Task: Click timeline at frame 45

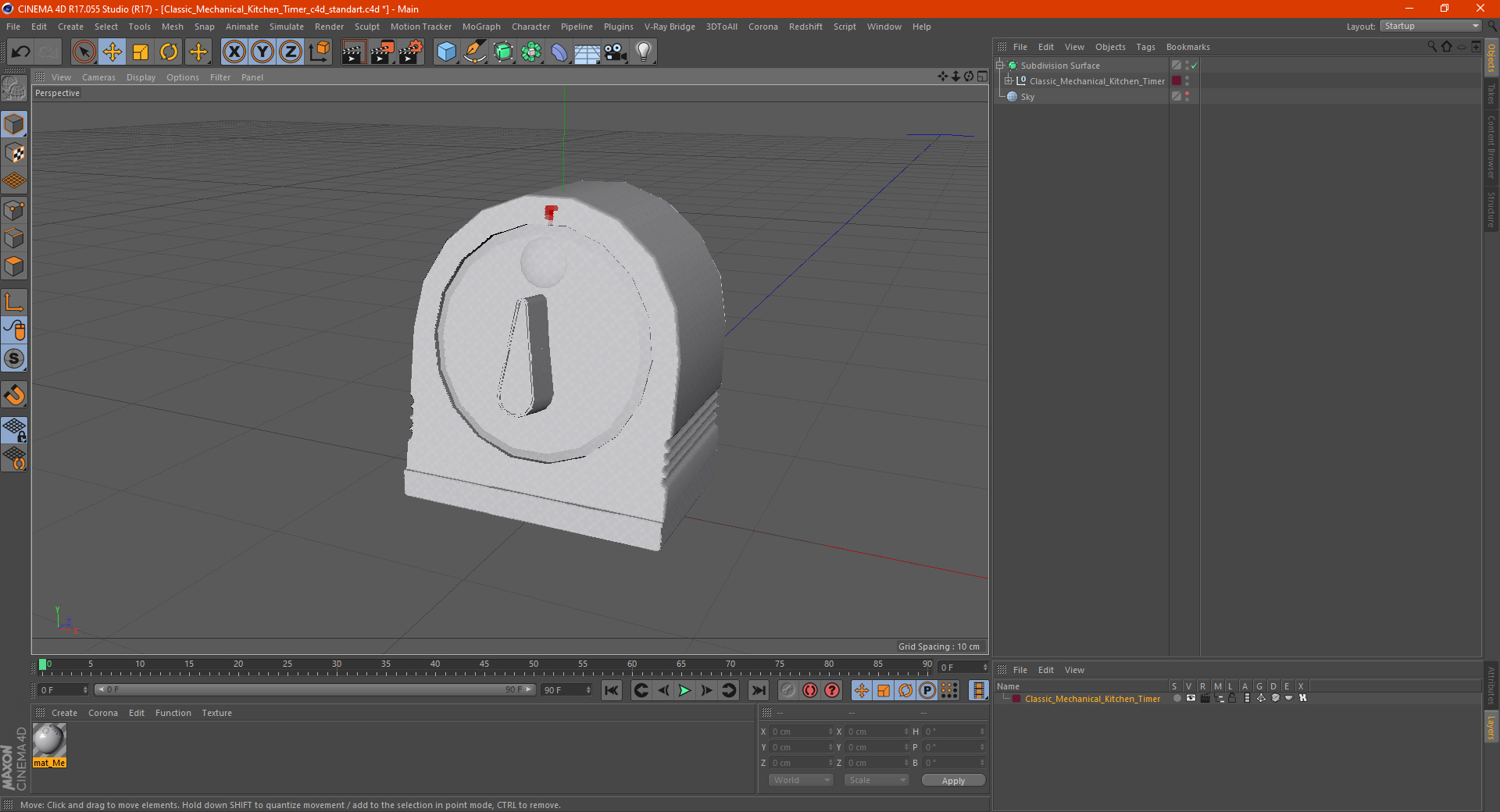Action: click(484, 666)
